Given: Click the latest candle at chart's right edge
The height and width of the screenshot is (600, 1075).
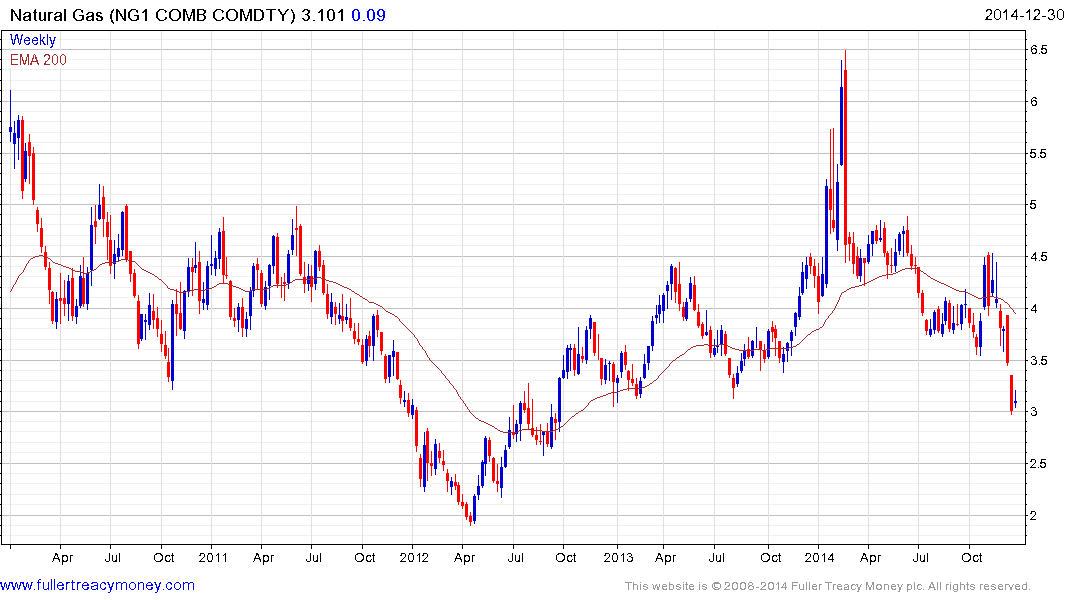Looking at the screenshot, I should (x=1015, y=403).
